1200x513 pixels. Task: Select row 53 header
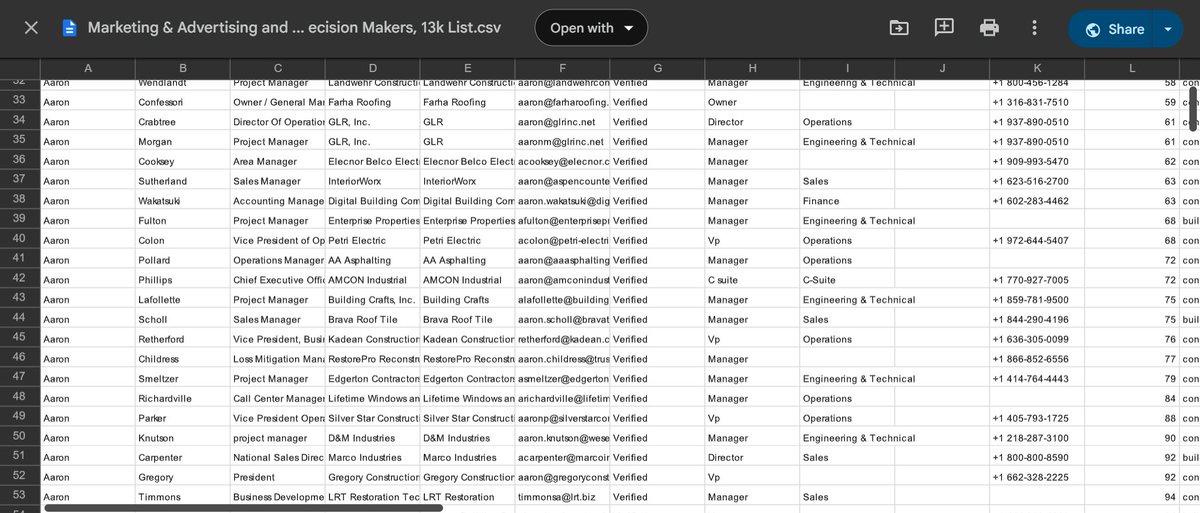point(20,497)
